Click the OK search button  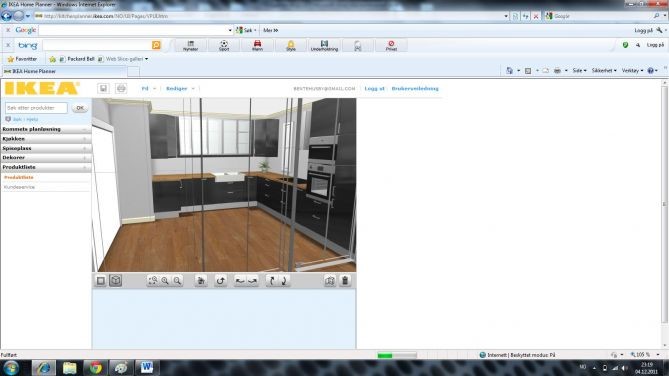80,108
